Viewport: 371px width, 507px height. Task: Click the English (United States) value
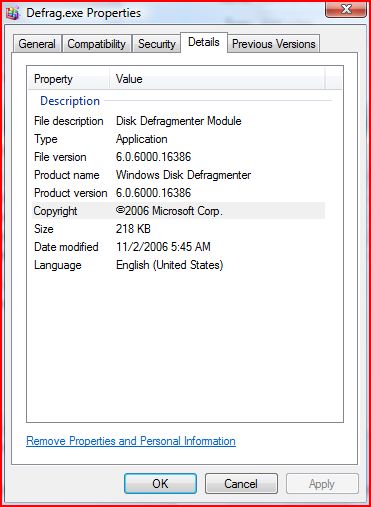tap(170, 265)
